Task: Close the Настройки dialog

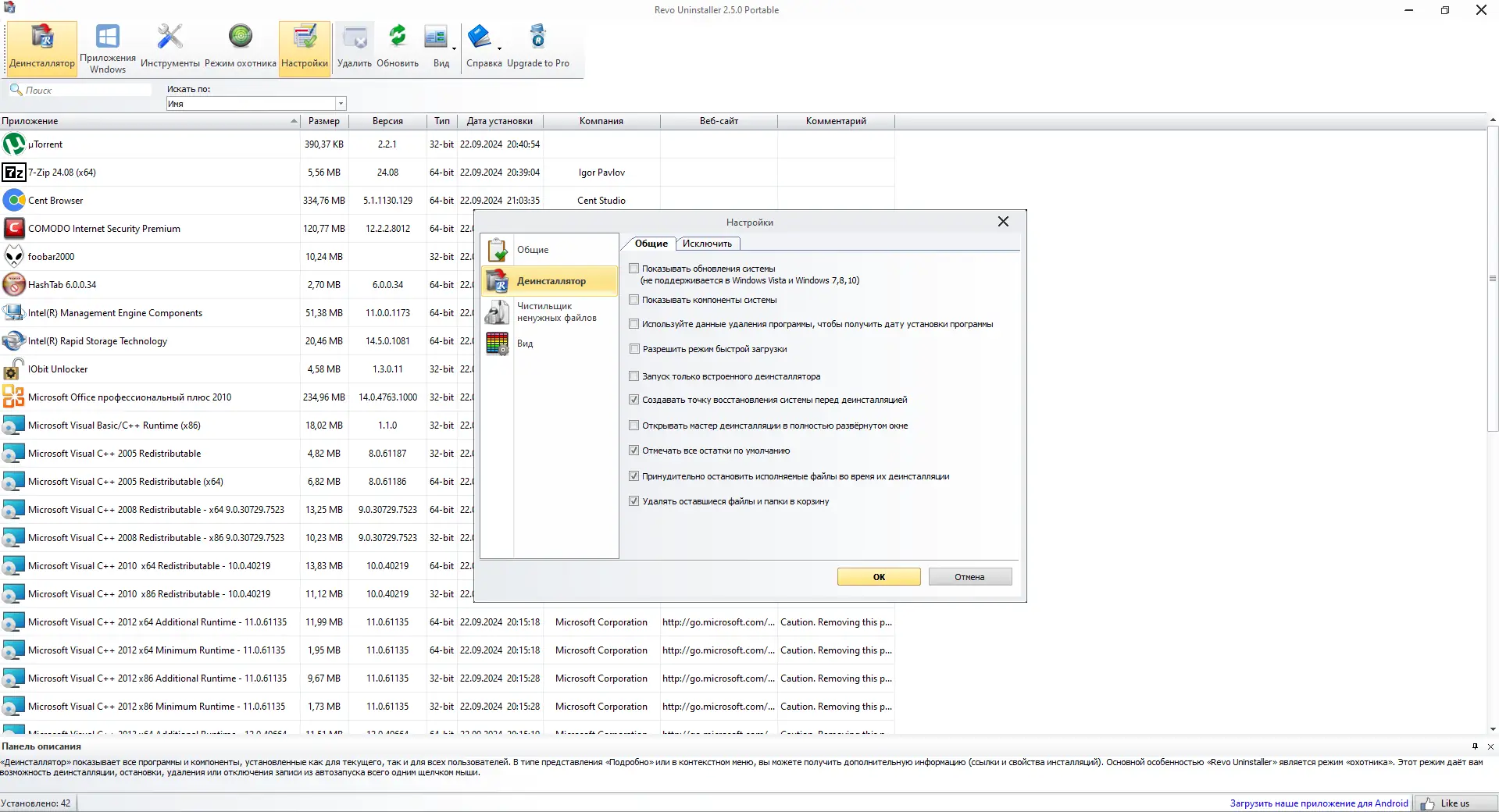Action: pos(1003,222)
